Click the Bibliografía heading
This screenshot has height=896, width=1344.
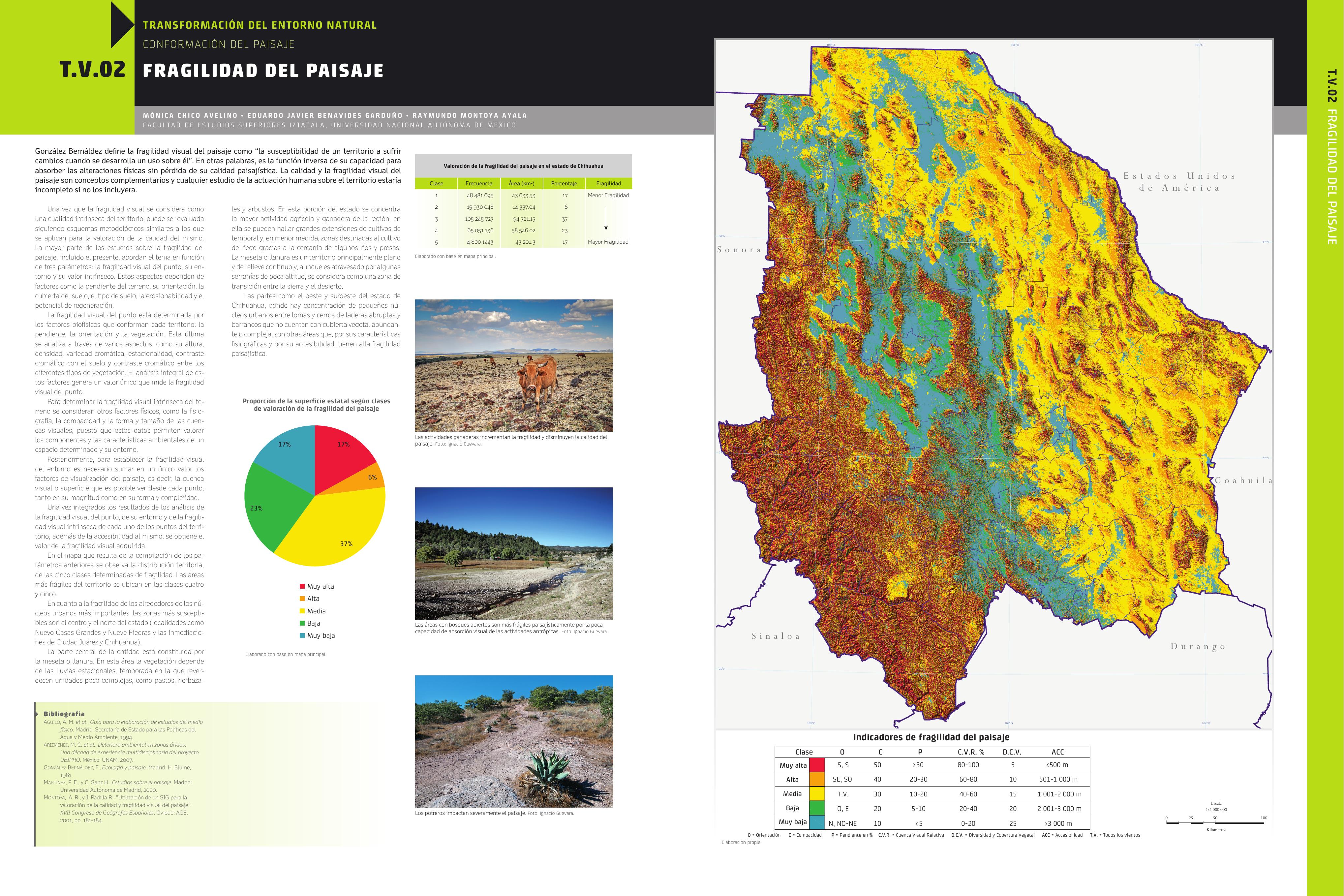click(64, 714)
